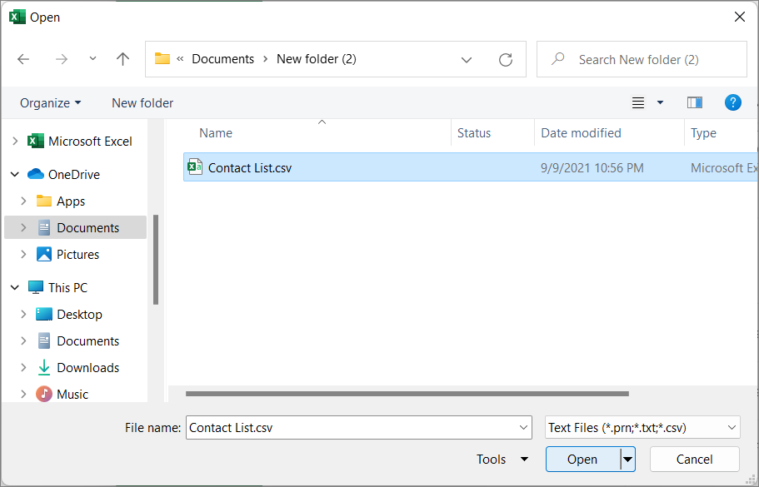Viewport: 759px width, 487px height.
Task: Select the Contact List.csv file
Action: pyautogui.click(x=471, y=167)
